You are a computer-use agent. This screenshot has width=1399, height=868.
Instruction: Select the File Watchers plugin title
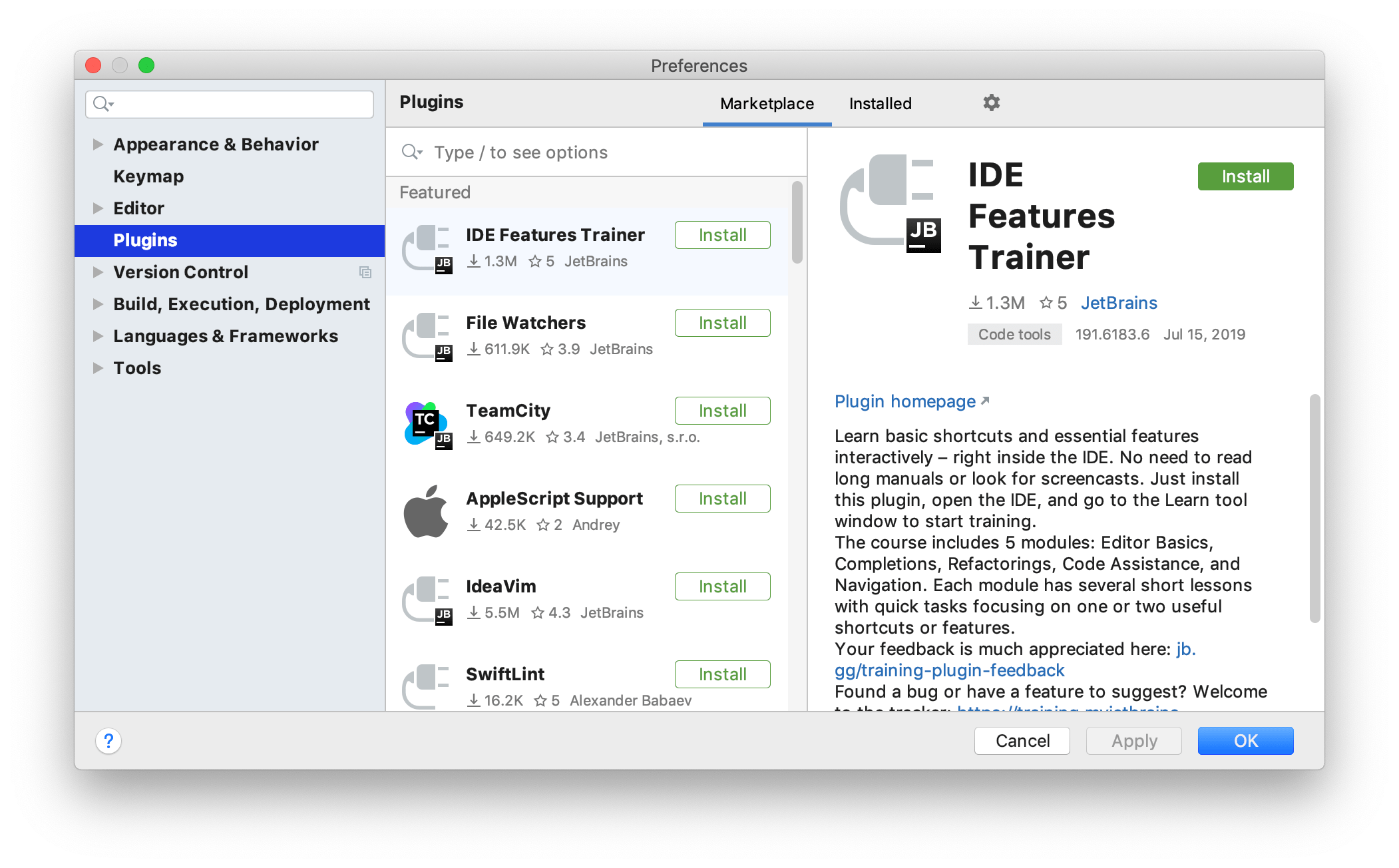[526, 323]
